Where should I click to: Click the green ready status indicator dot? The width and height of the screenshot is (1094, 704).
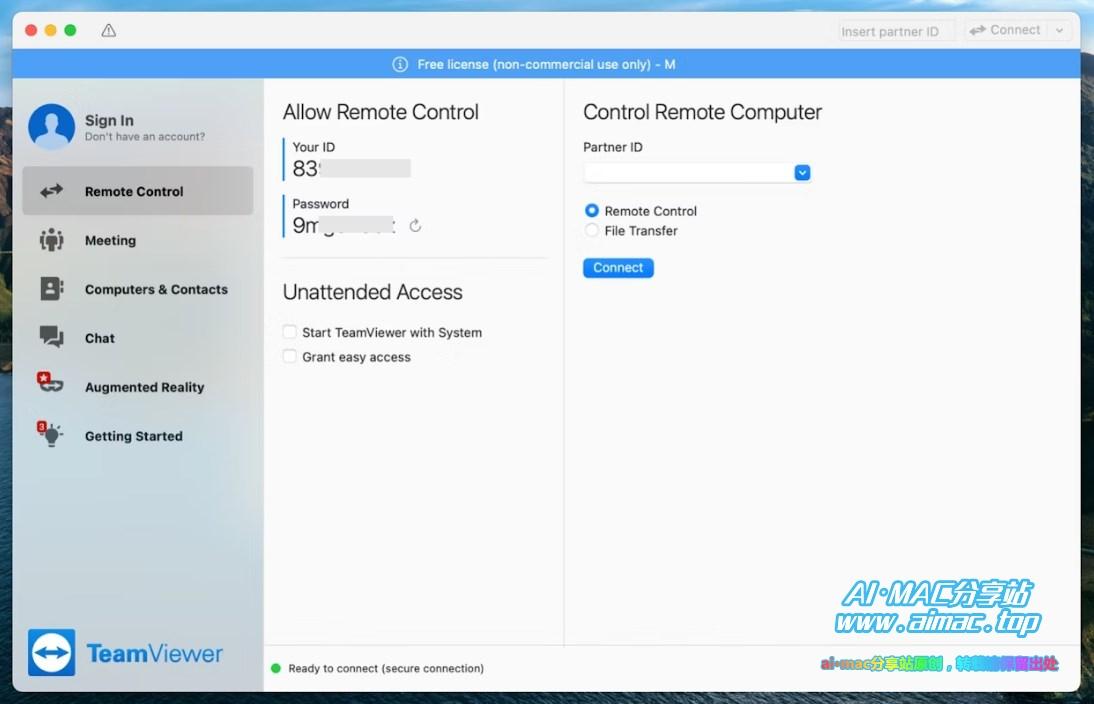[x=276, y=668]
